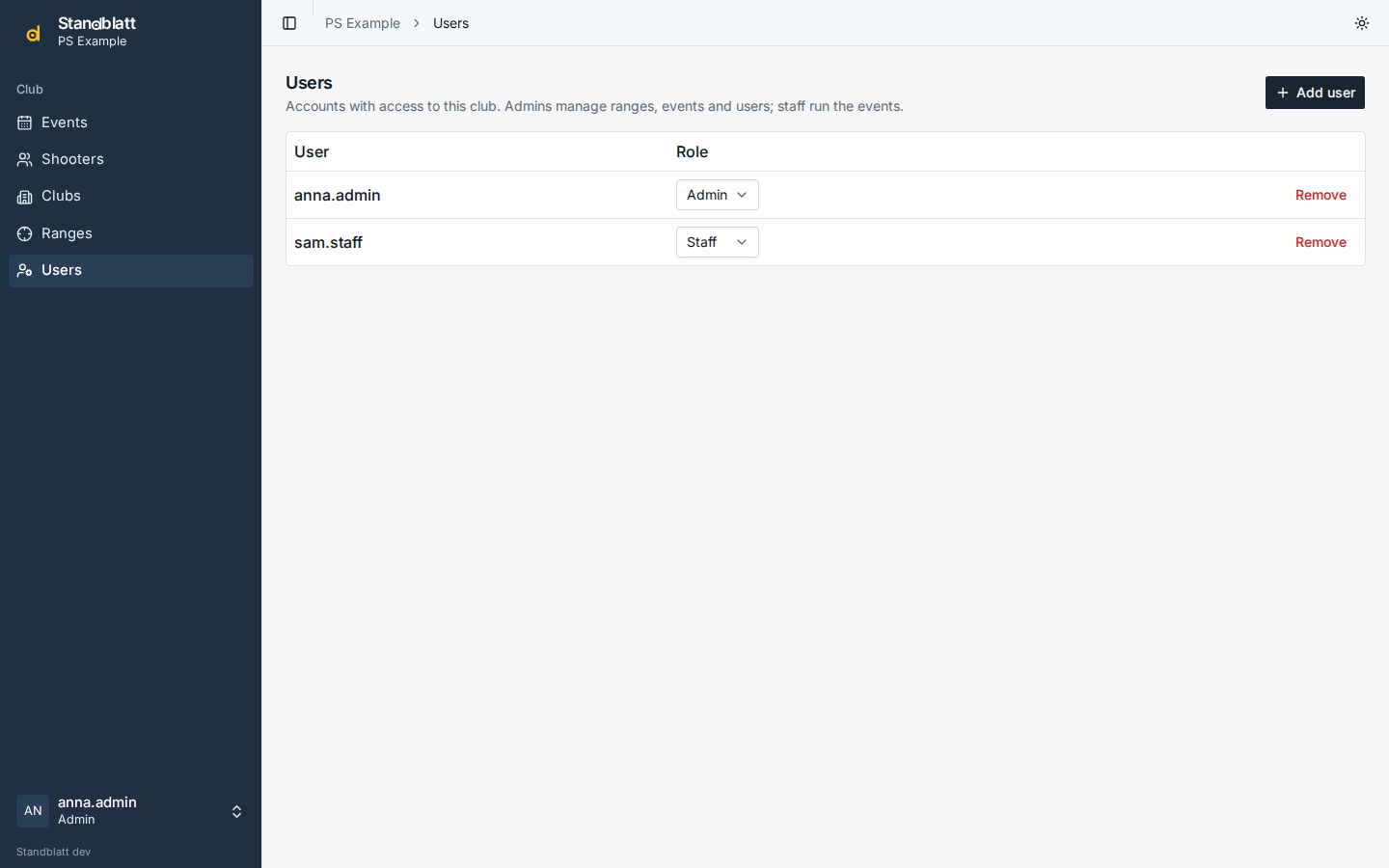Click the Users page heading
1389x868 pixels.
[x=309, y=83]
